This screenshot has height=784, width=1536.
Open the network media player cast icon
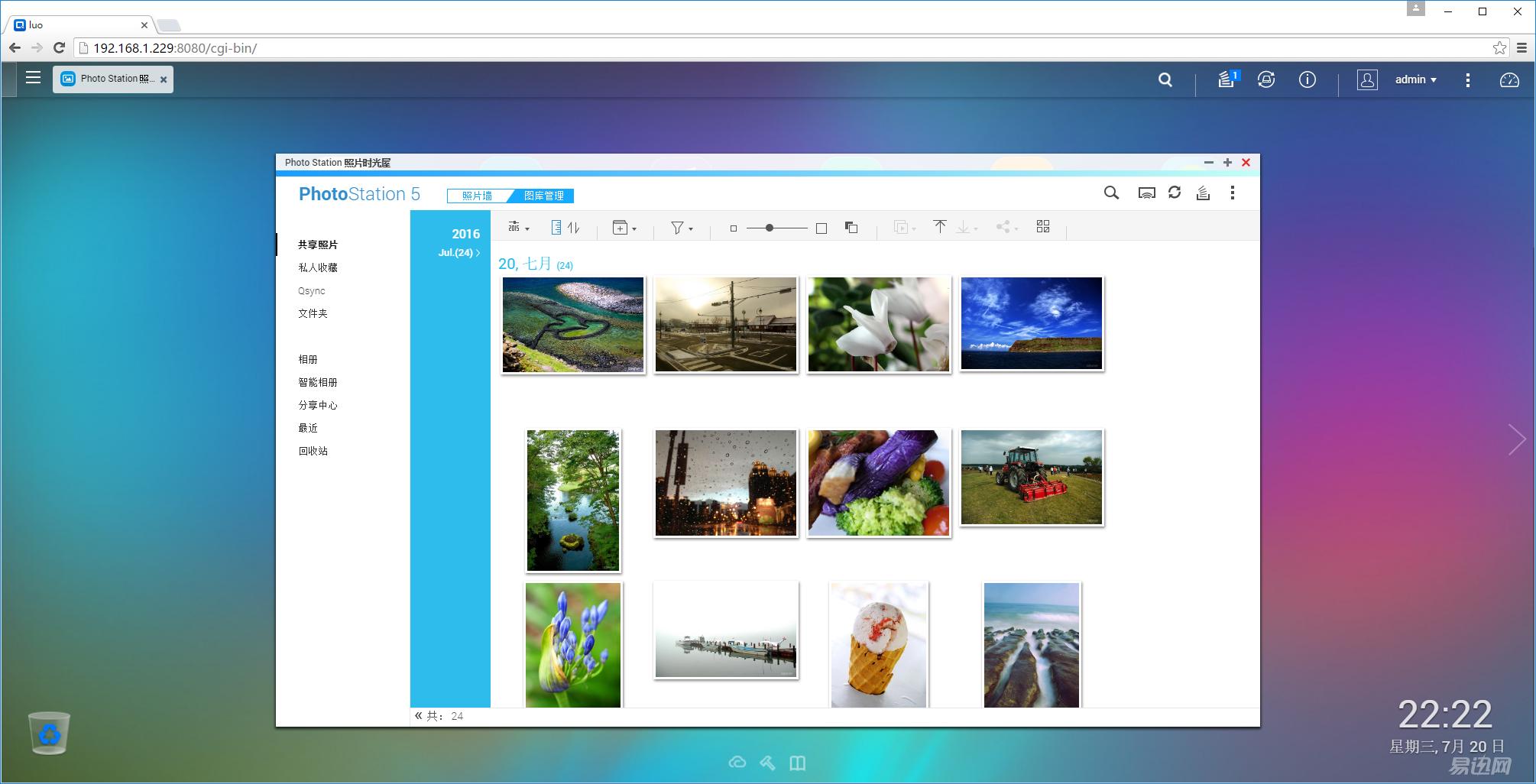1146,193
